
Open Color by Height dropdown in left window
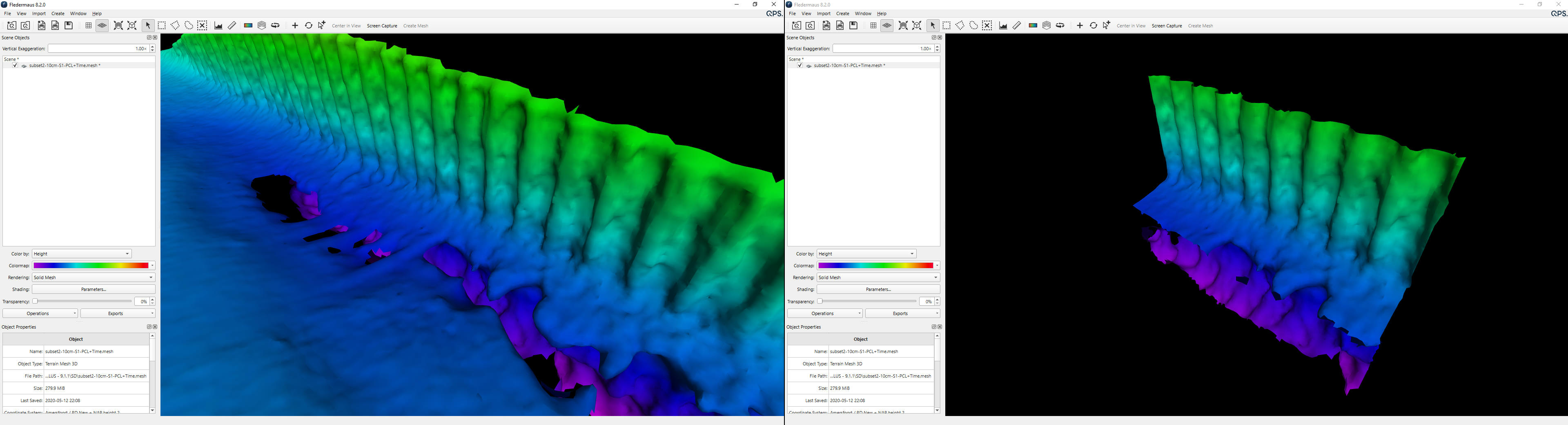coord(82,254)
